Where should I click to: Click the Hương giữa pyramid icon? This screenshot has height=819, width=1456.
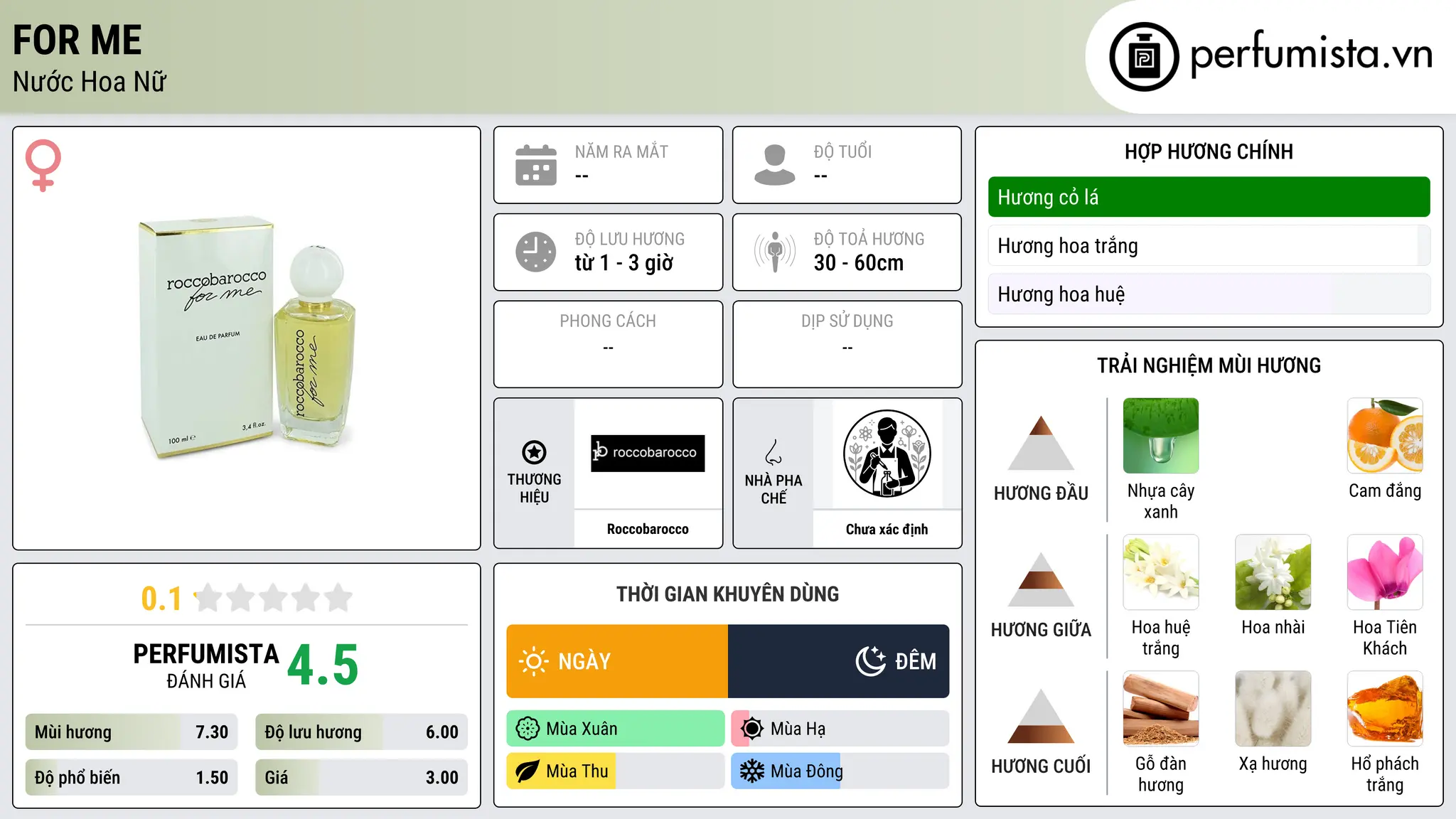coord(1041,579)
